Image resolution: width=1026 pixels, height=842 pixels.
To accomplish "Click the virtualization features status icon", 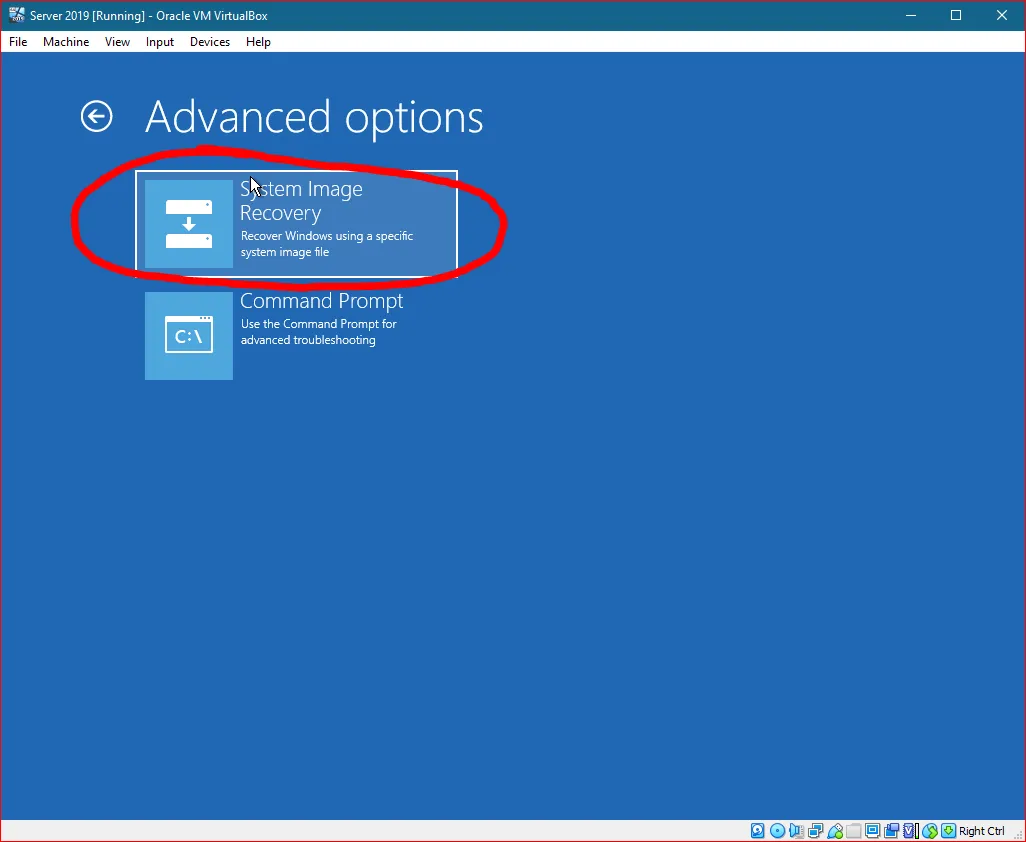I will coord(910,831).
